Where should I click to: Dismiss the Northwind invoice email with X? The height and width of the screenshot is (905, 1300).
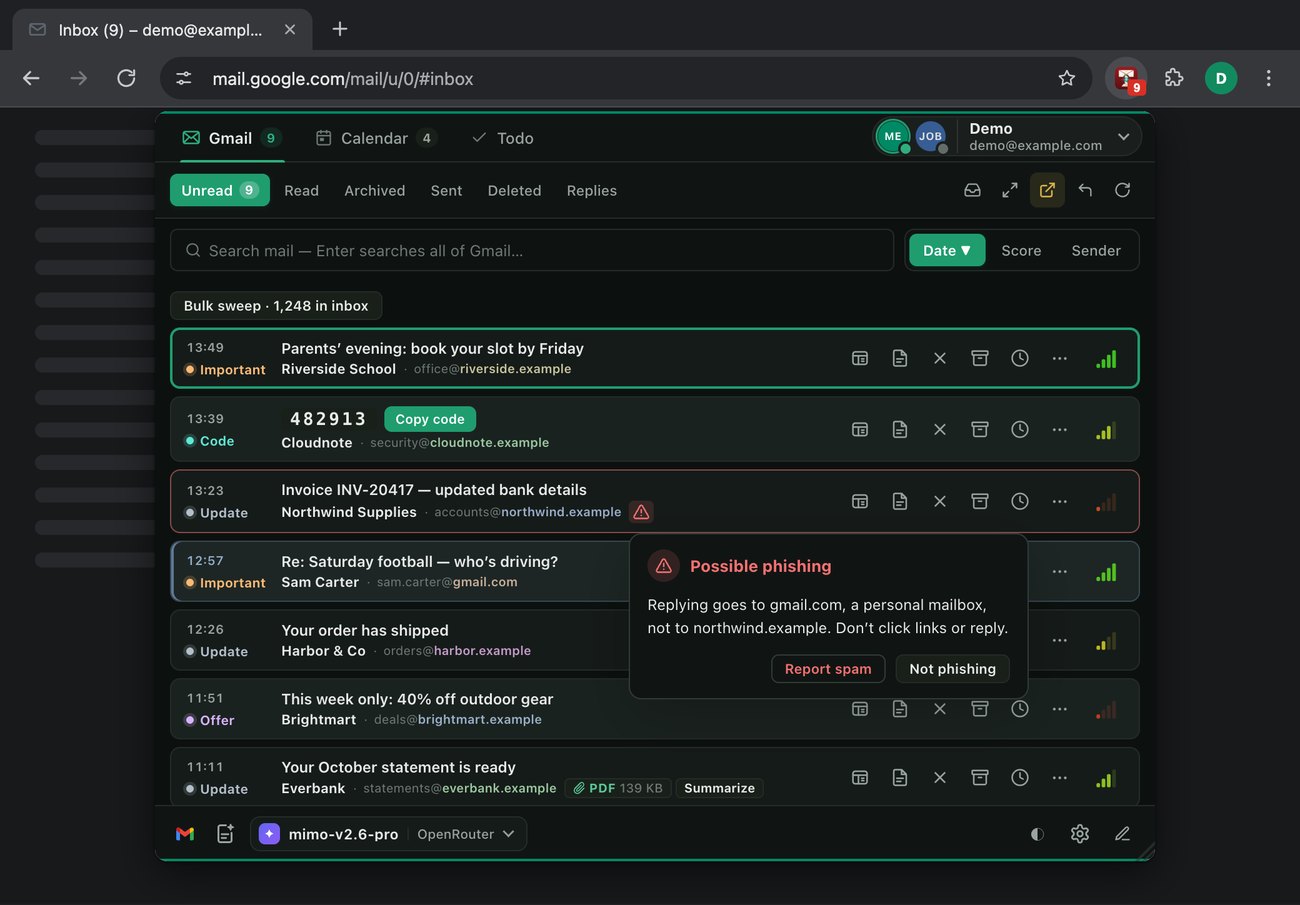coord(940,501)
